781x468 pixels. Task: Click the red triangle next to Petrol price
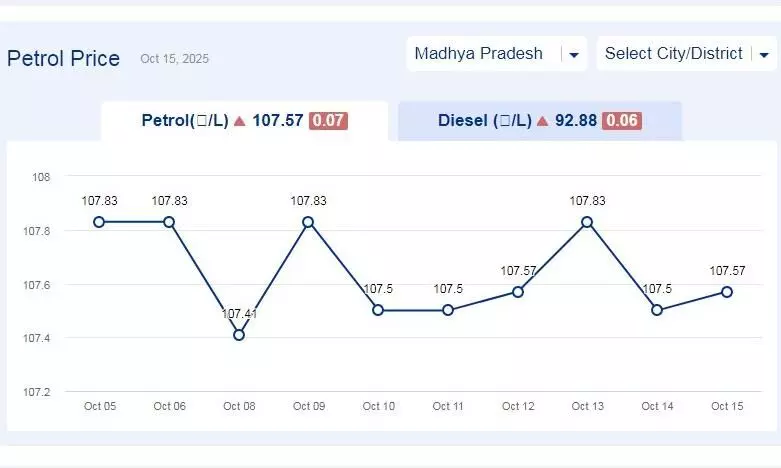240,121
